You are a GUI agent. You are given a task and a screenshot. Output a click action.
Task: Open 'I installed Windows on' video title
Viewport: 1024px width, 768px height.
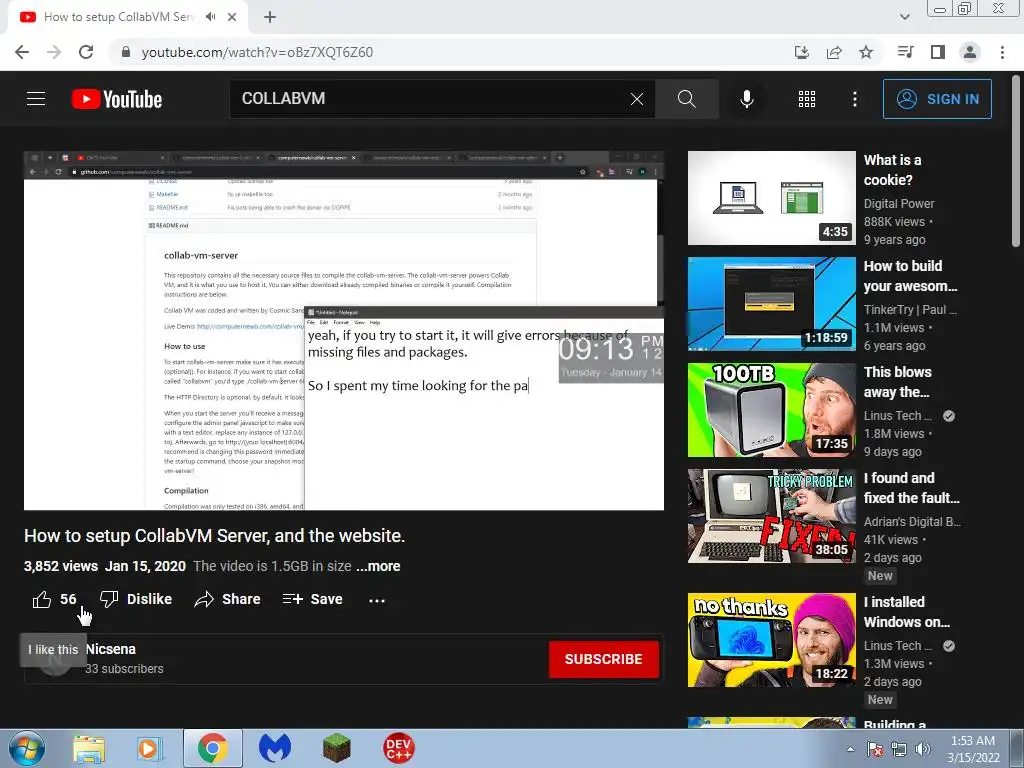click(x=906, y=612)
